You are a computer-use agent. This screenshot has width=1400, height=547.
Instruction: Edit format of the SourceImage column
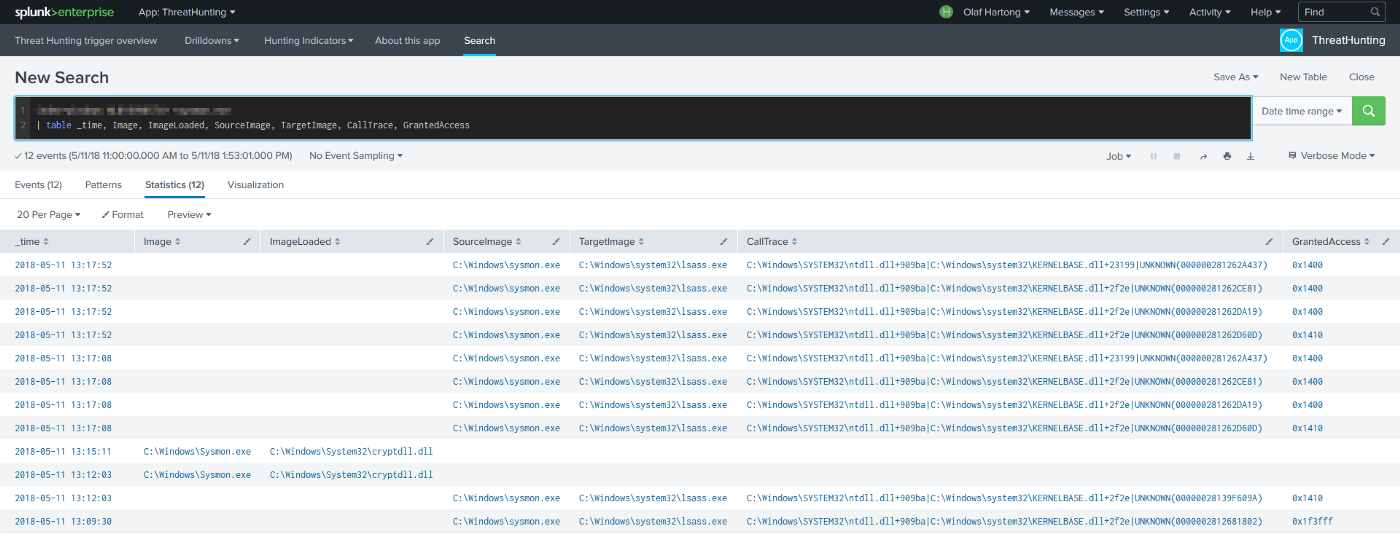point(556,242)
